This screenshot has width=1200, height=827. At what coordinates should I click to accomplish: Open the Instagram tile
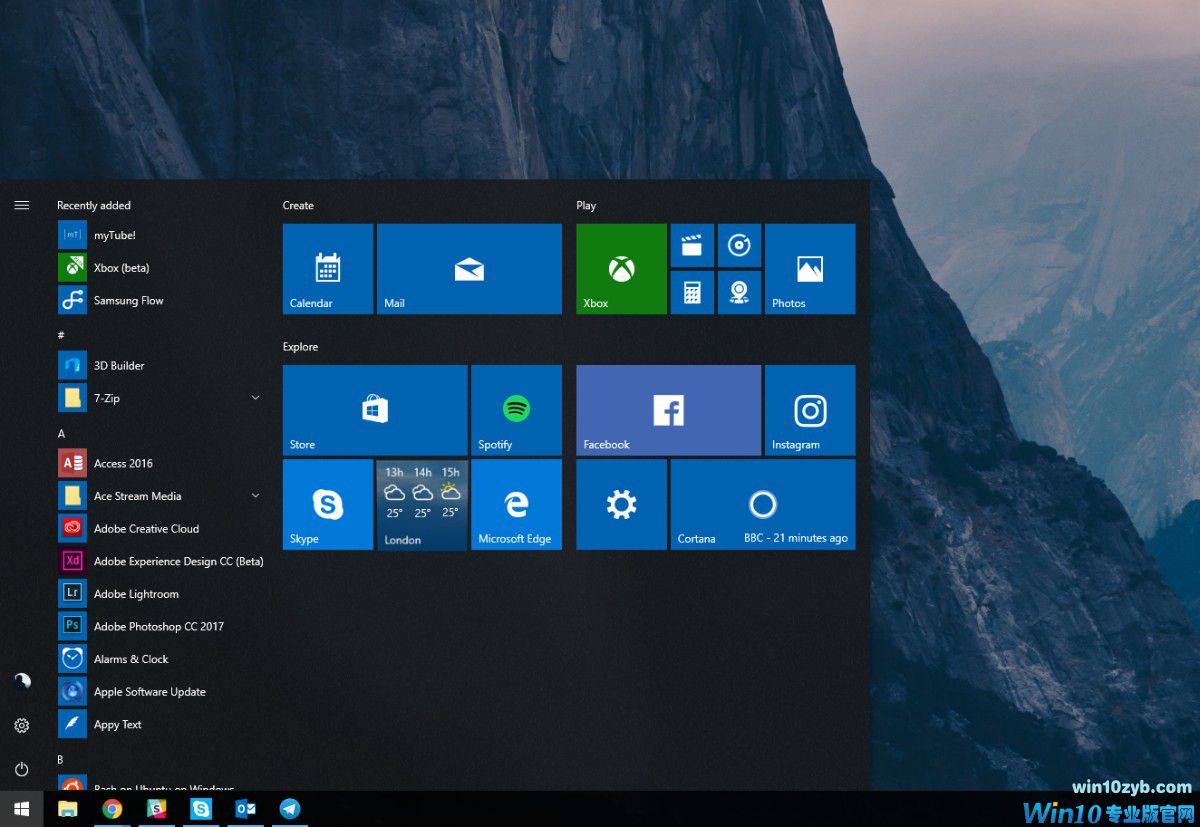[x=809, y=410]
